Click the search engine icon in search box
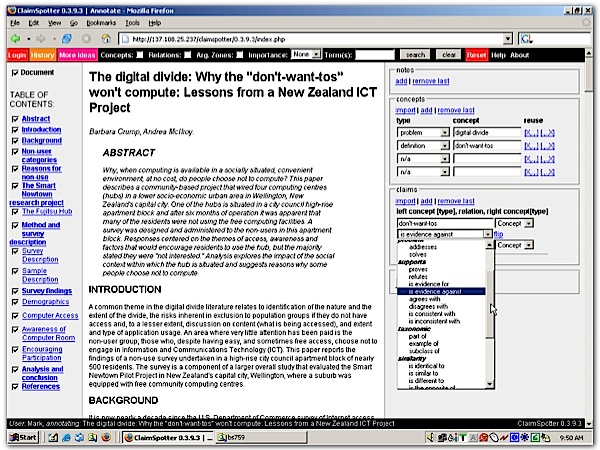Viewport: 600px width, 450px height. (527, 39)
